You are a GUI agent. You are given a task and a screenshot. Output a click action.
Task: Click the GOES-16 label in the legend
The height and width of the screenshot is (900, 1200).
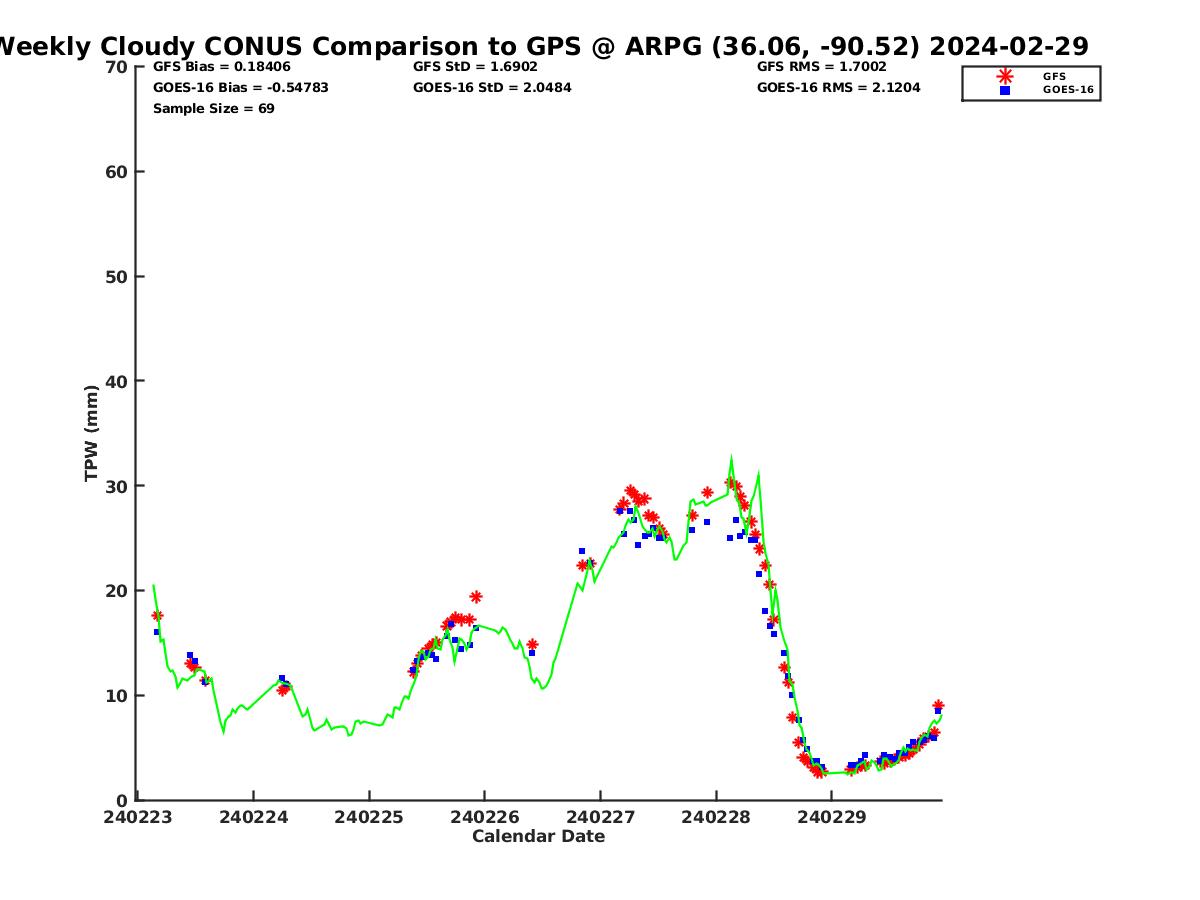coord(1068,90)
